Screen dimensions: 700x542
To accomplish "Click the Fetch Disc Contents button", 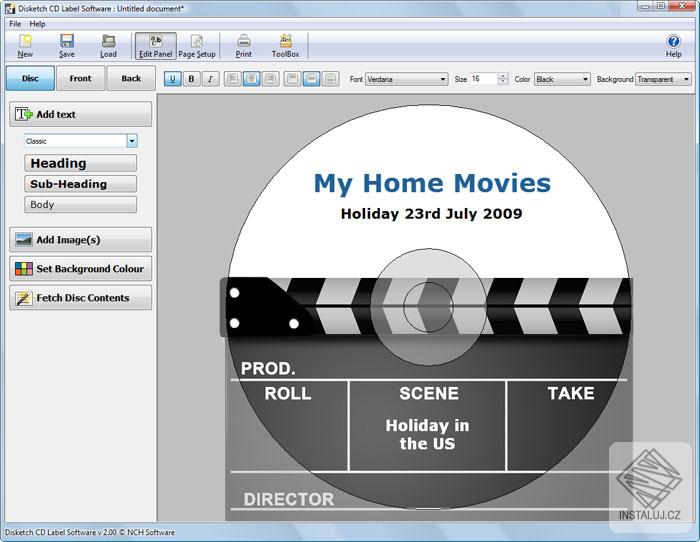I will (80, 298).
